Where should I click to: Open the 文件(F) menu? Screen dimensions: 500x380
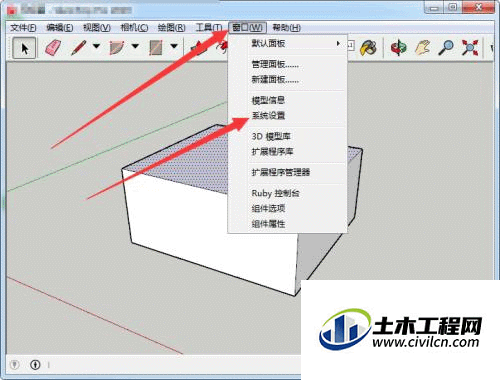23,28
